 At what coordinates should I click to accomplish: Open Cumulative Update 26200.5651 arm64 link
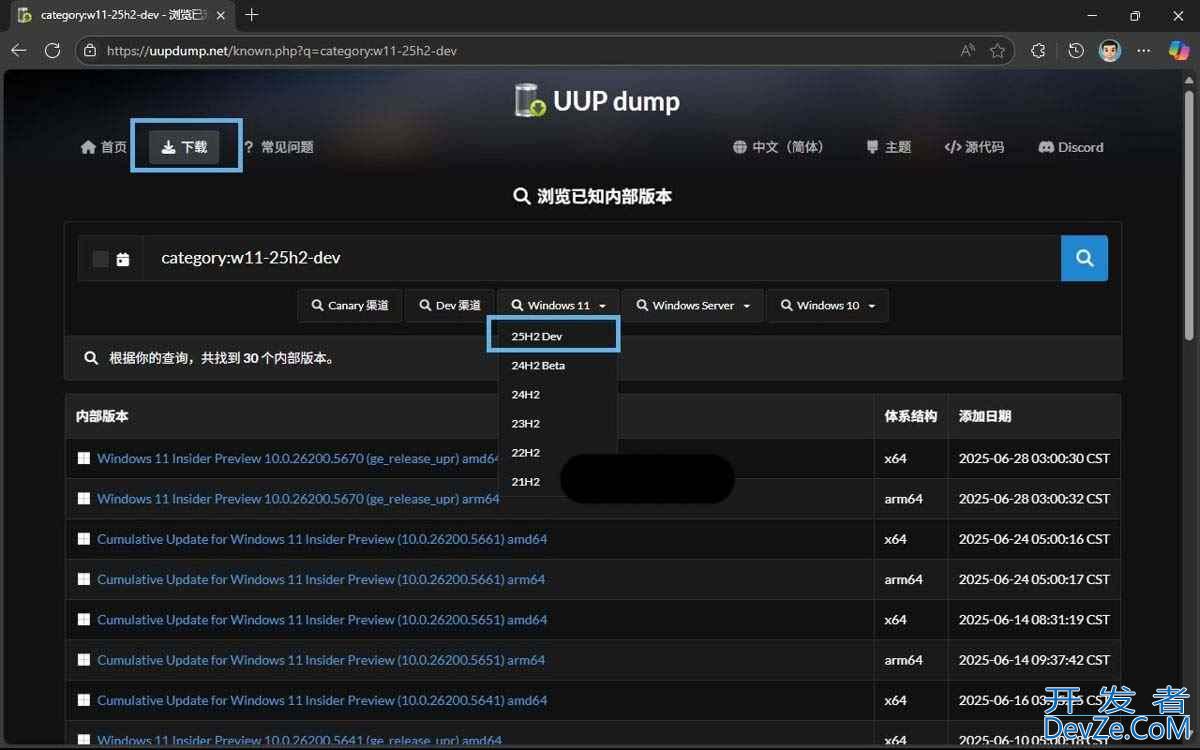(x=321, y=660)
